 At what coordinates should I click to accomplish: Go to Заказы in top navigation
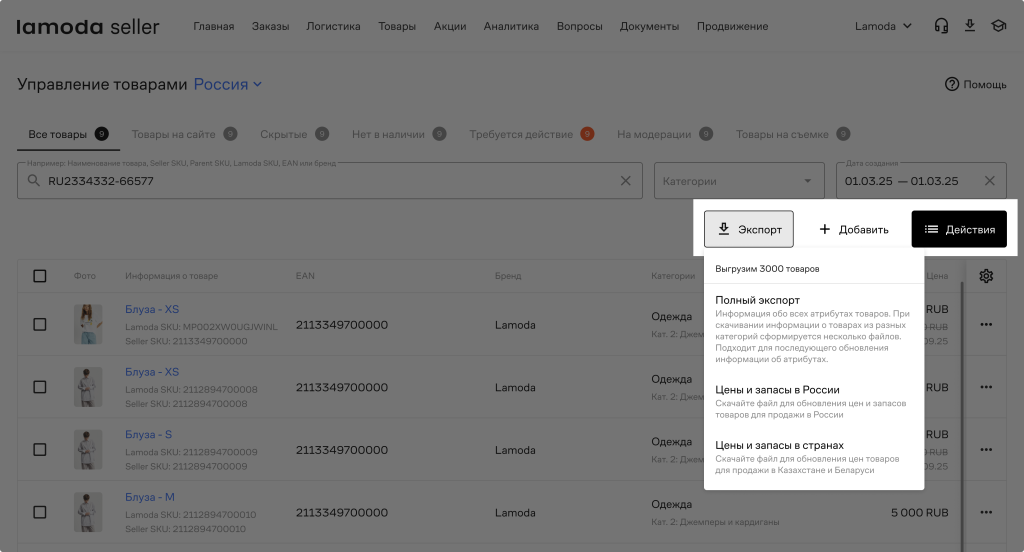(270, 26)
